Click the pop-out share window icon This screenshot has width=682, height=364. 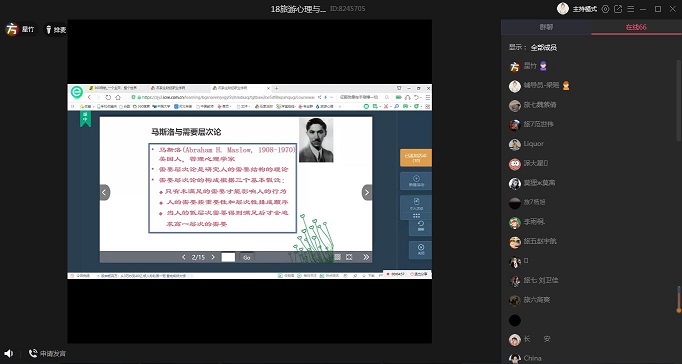click(x=618, y=9)
